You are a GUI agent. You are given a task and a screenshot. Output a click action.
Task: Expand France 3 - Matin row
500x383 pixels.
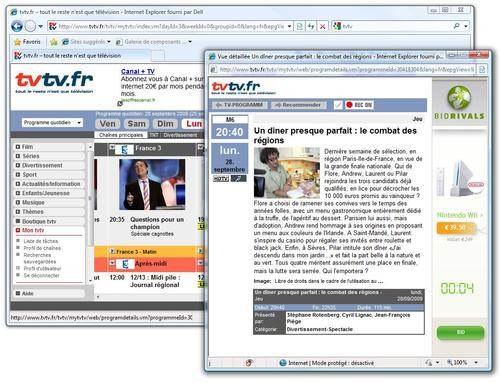[112, 251]
